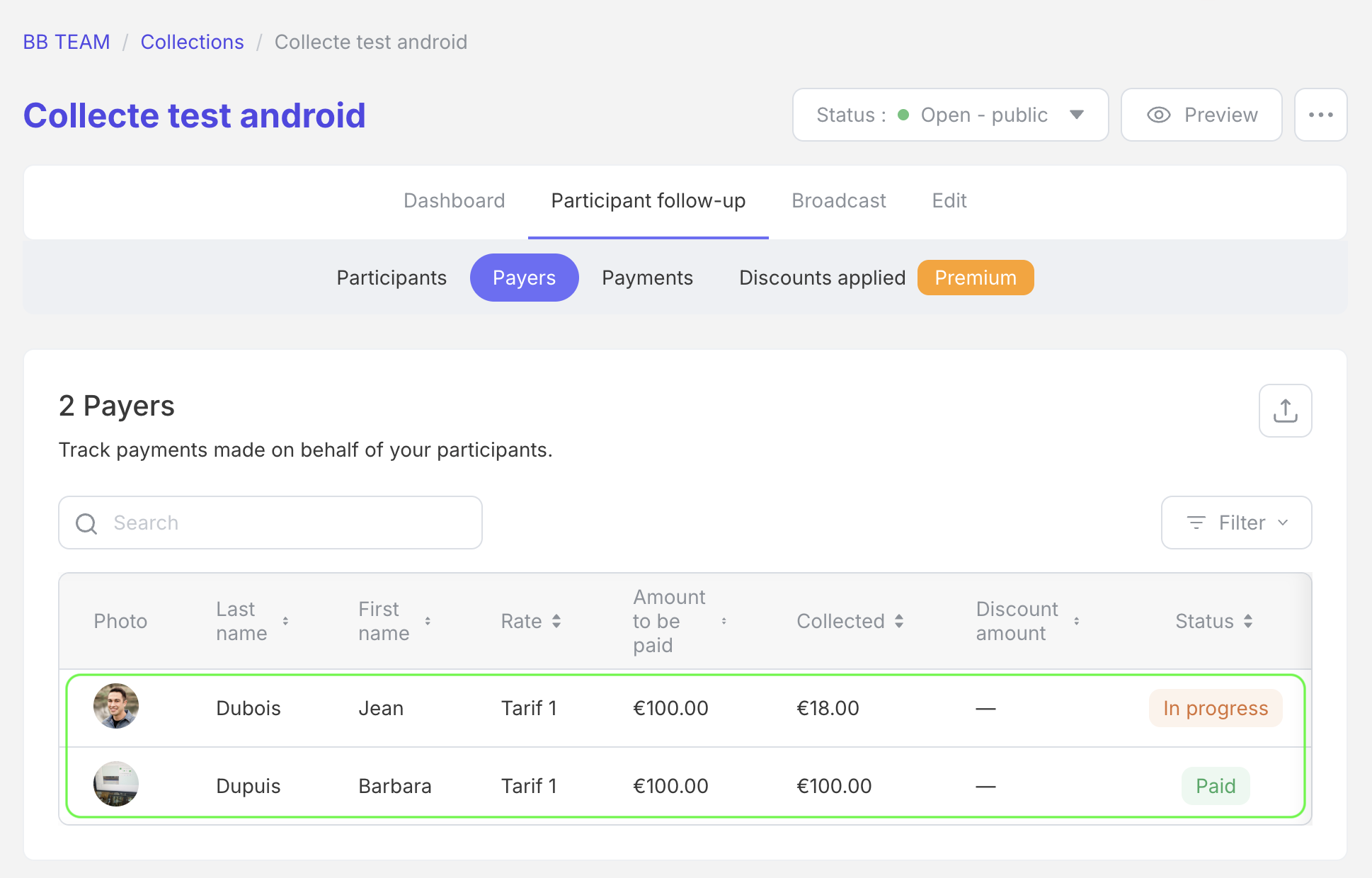The width and height of the screenshot is (1372, 878).
Task: Select Jean Dubois's In progress status badge
Action: point(1215,708)
